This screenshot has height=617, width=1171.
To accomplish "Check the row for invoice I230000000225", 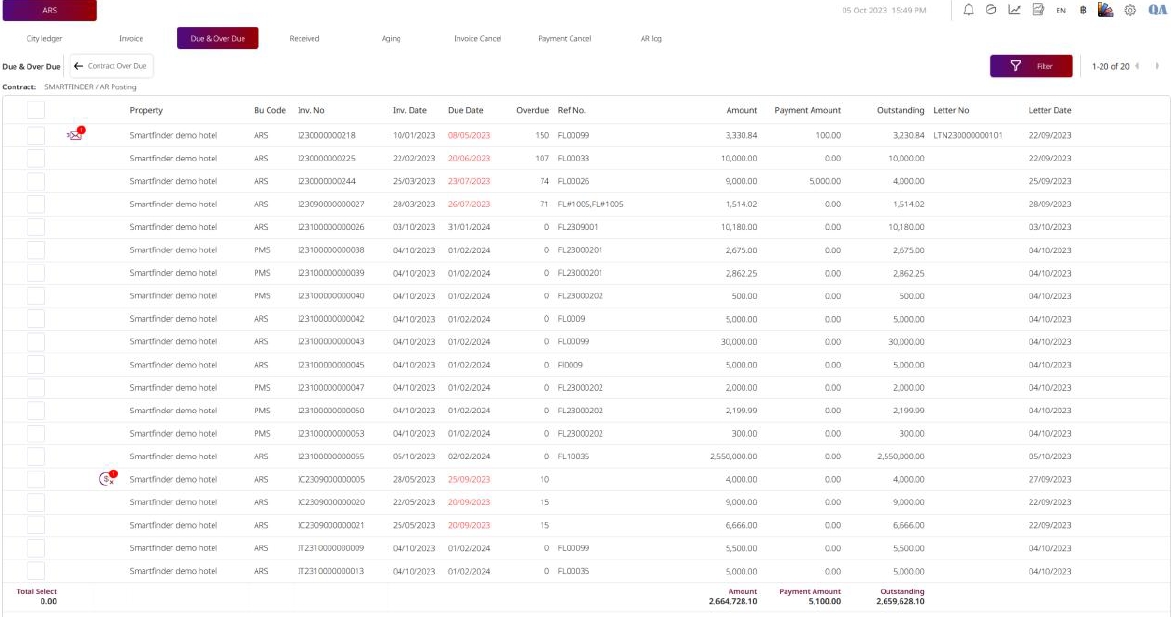I will click(35, 158).
